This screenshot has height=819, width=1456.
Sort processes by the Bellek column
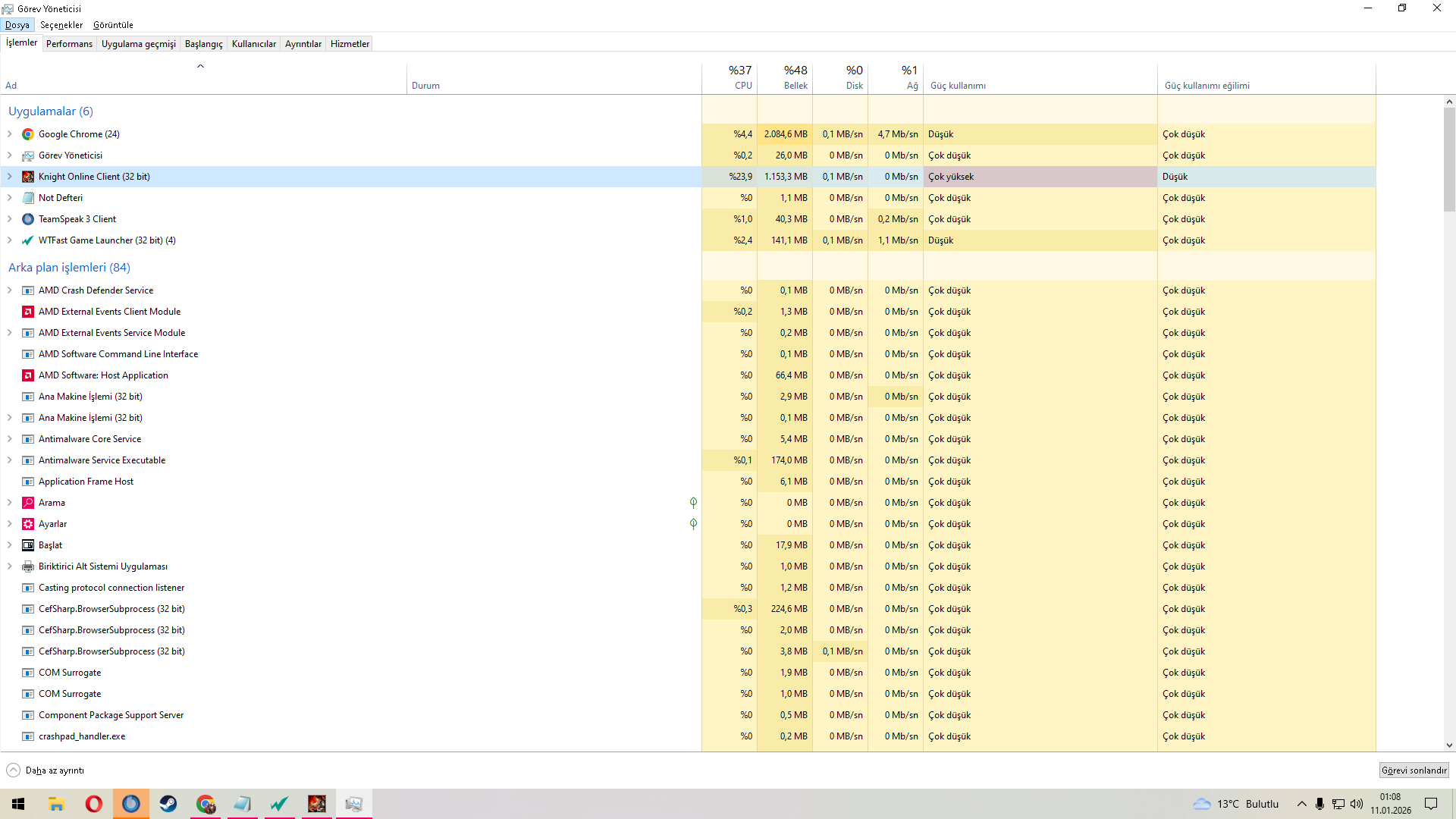click(x=785, y=78)
